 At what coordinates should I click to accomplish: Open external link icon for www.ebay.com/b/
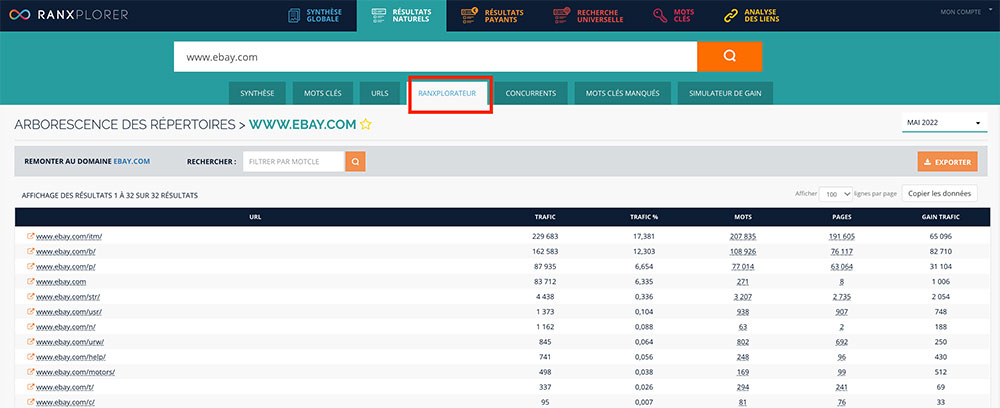(x=30, y=251)
